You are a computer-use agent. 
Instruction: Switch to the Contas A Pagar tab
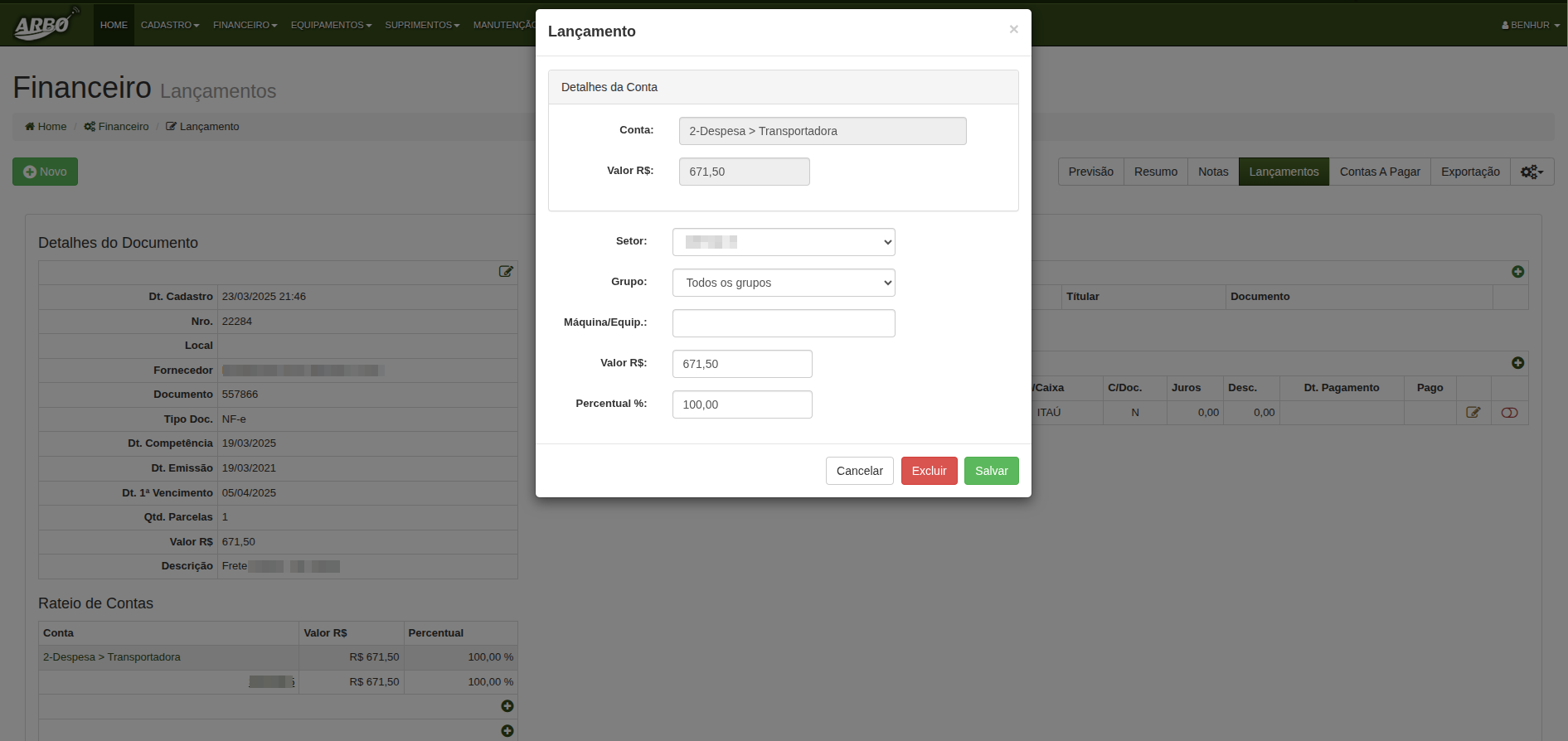(1379, 172)
